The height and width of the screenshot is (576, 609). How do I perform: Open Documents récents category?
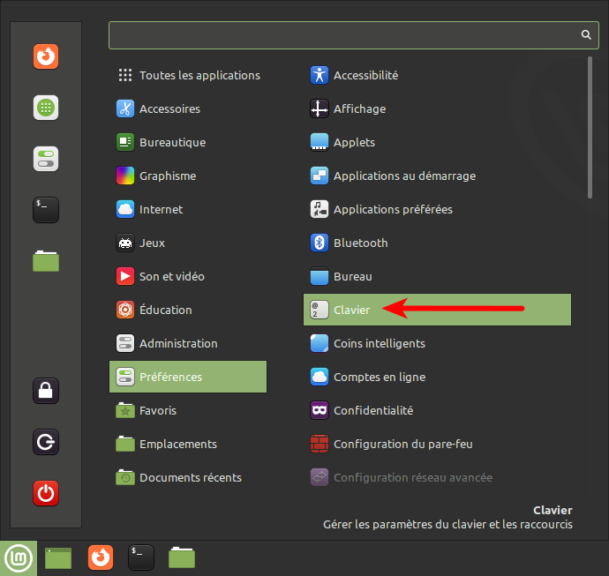pos(188,477)
